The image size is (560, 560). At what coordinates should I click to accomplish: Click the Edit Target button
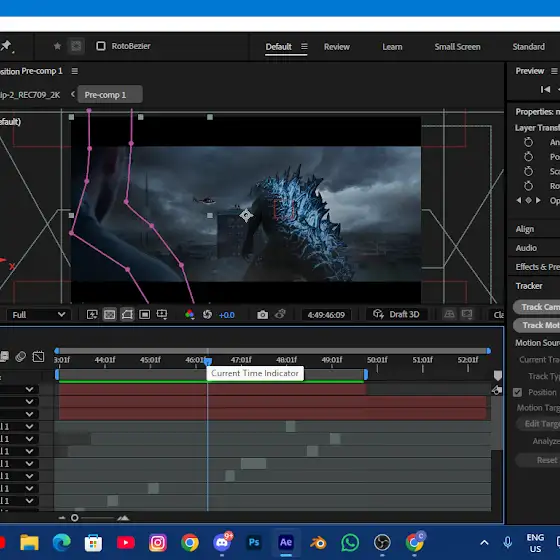pyautogui.click(x=538, y=424)
